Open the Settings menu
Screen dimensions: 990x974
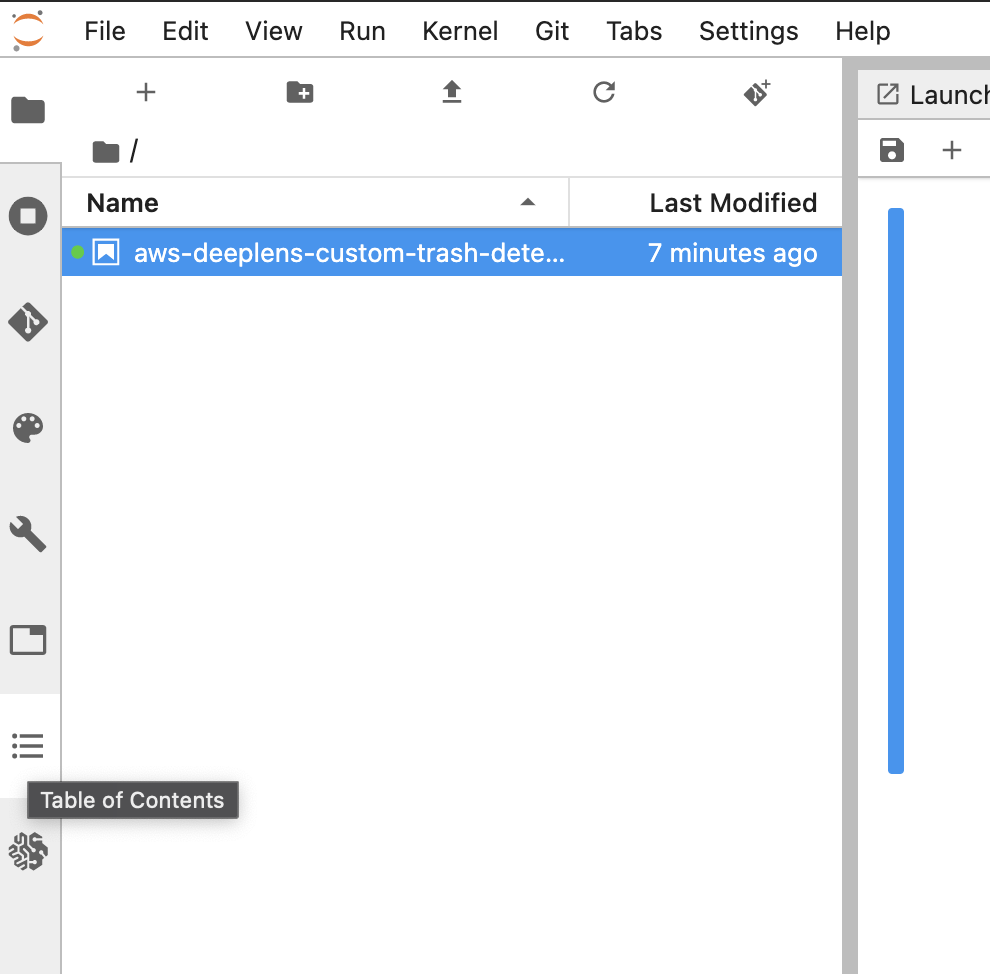coord(749,31)
